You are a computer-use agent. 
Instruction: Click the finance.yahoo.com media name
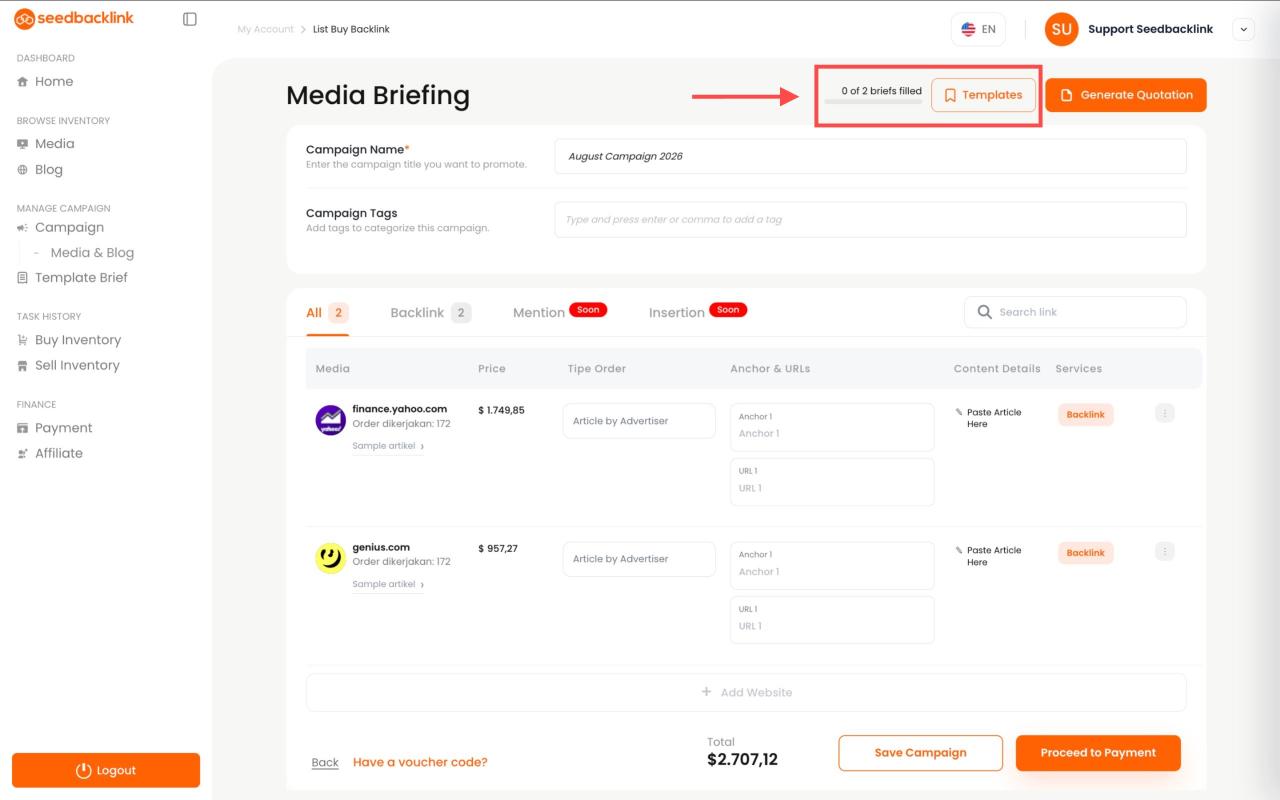(399, 409)
